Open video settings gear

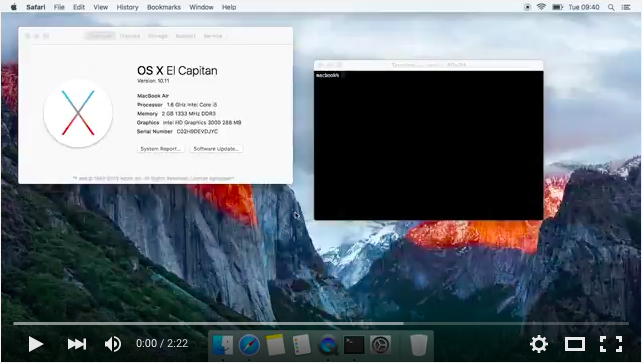[539, 344]
